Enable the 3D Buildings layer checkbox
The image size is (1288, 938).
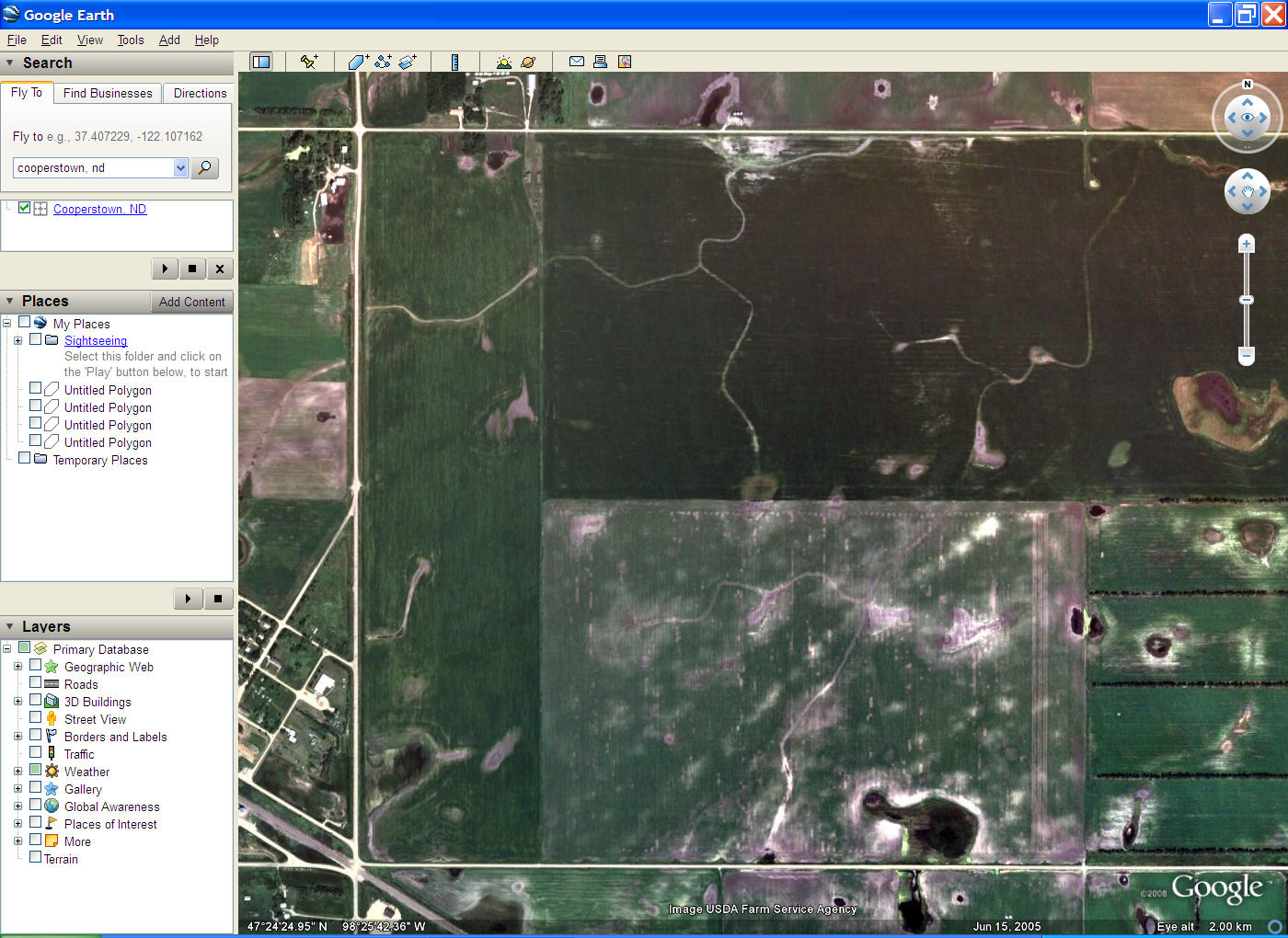coord(36,700)
